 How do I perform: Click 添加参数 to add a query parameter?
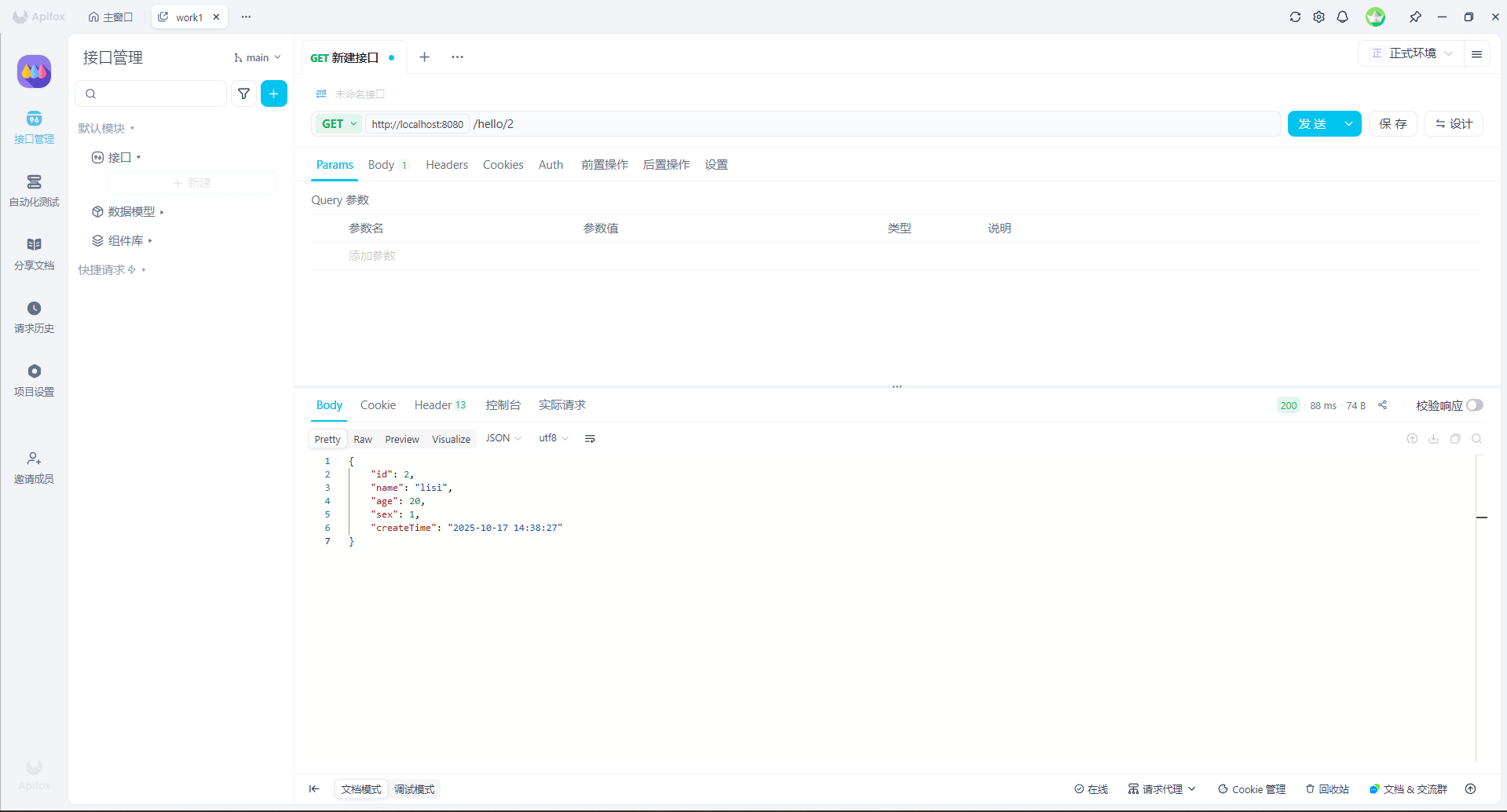(371, 255)
